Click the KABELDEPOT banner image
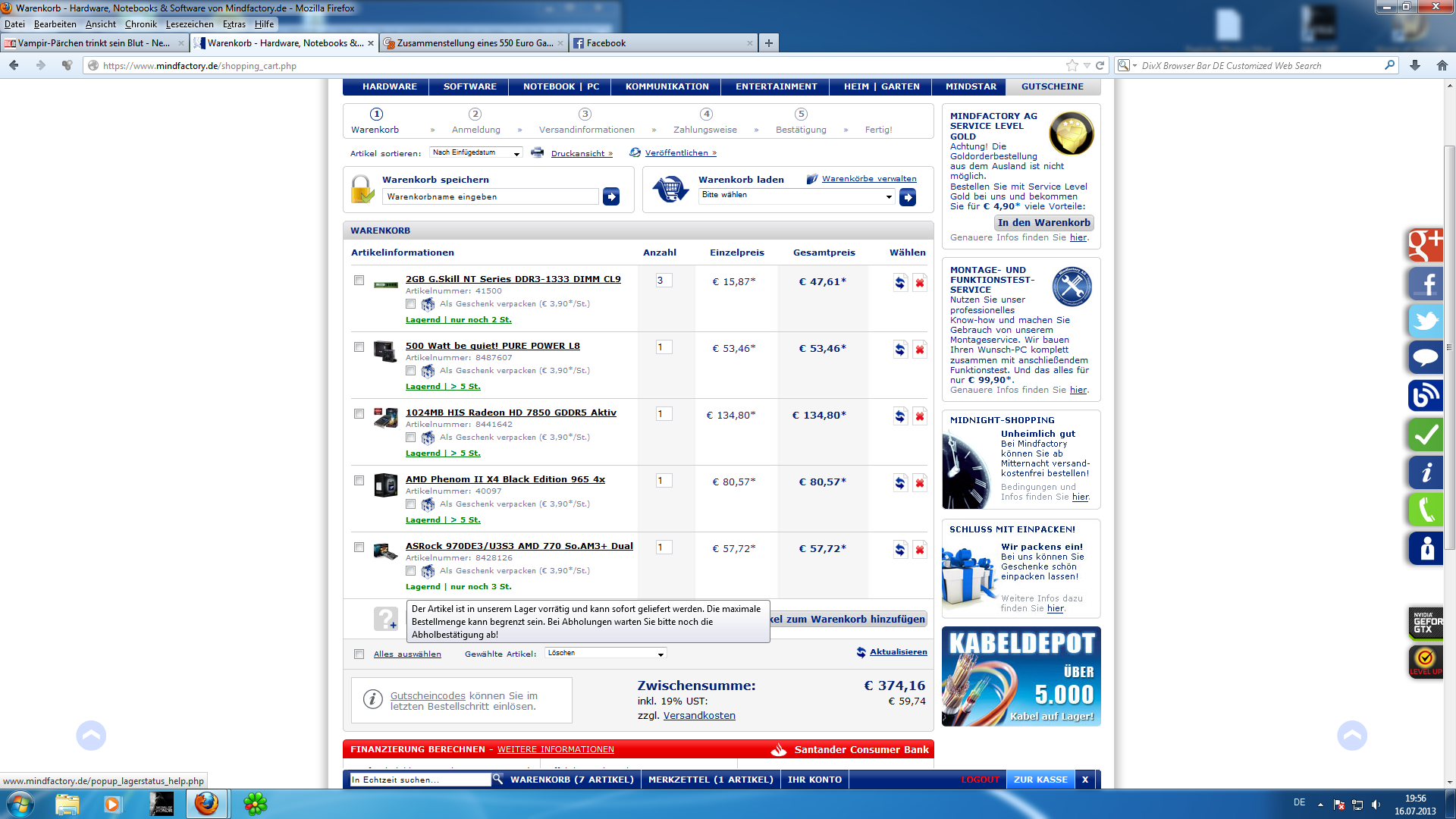1456x819 pixels. pos(1021,676)
